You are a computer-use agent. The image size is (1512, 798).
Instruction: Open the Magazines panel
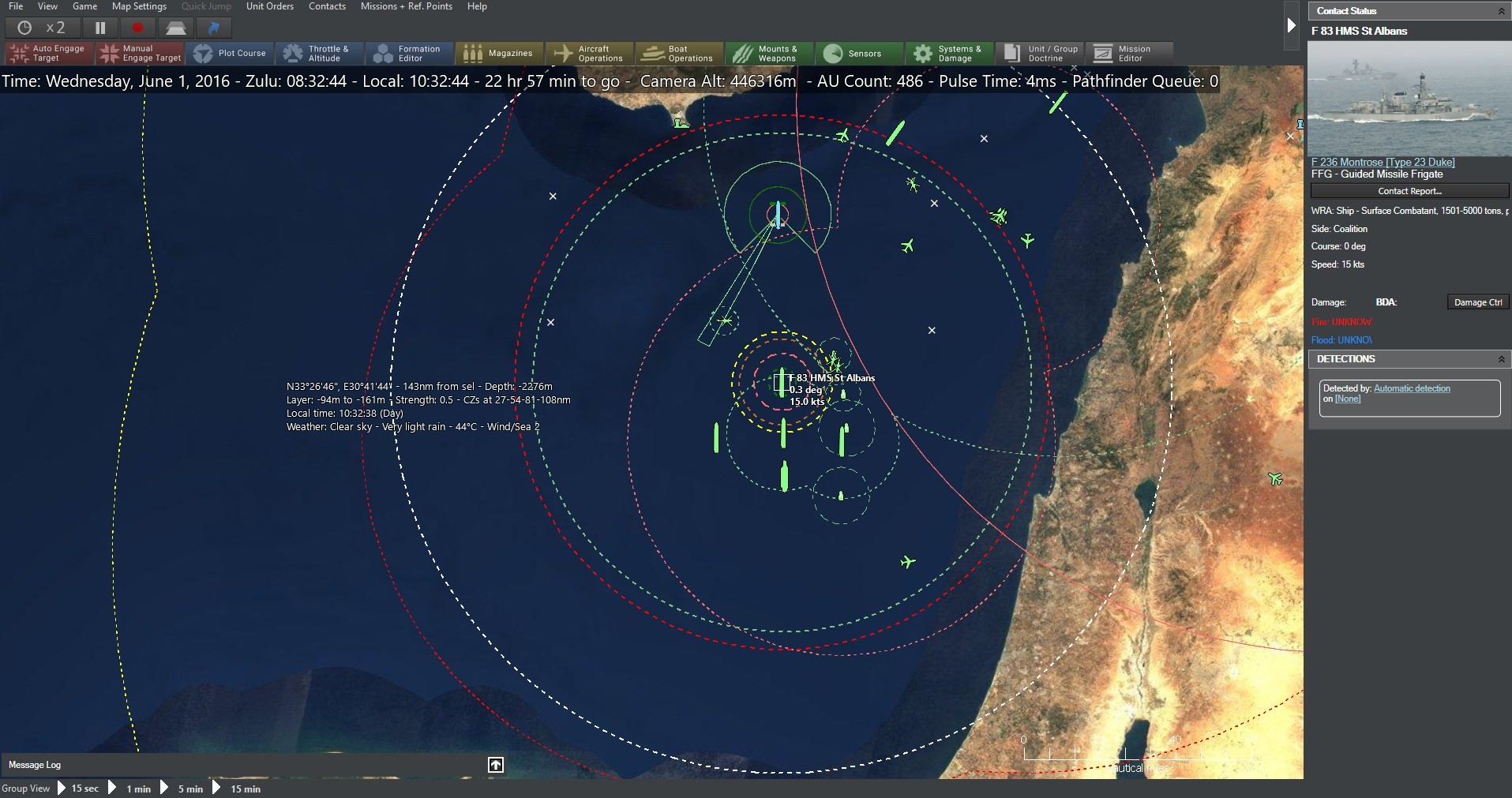(x=498, y=53)
